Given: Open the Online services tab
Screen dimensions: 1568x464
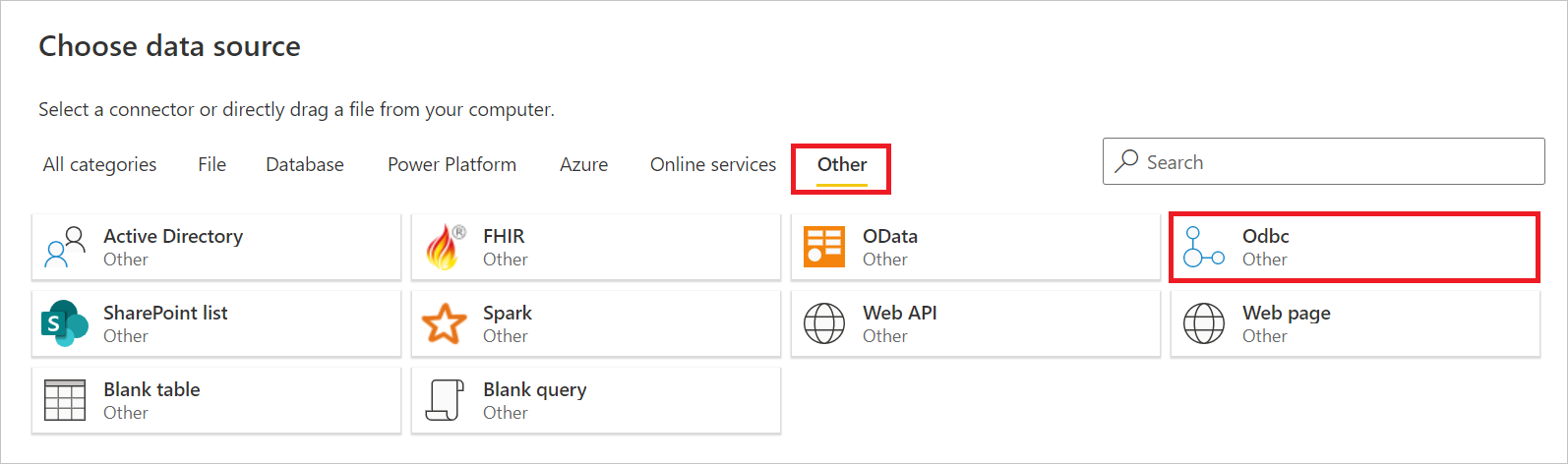Looking at the screenshot, I should click(713, 164).
